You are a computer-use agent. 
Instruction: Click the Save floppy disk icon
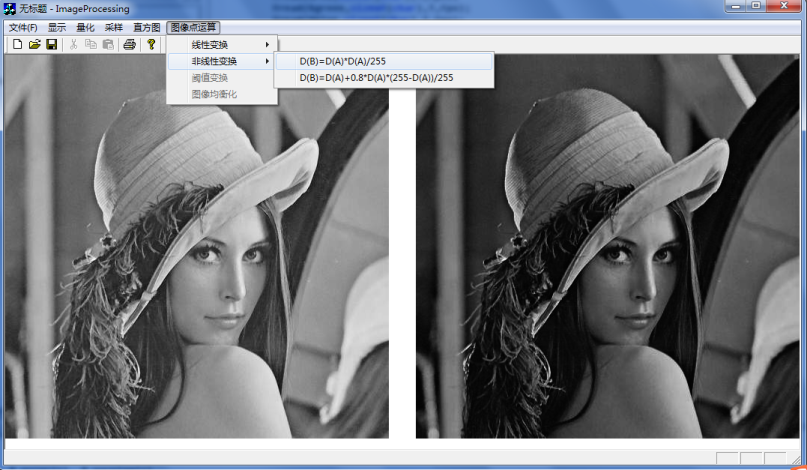point(51,44)
